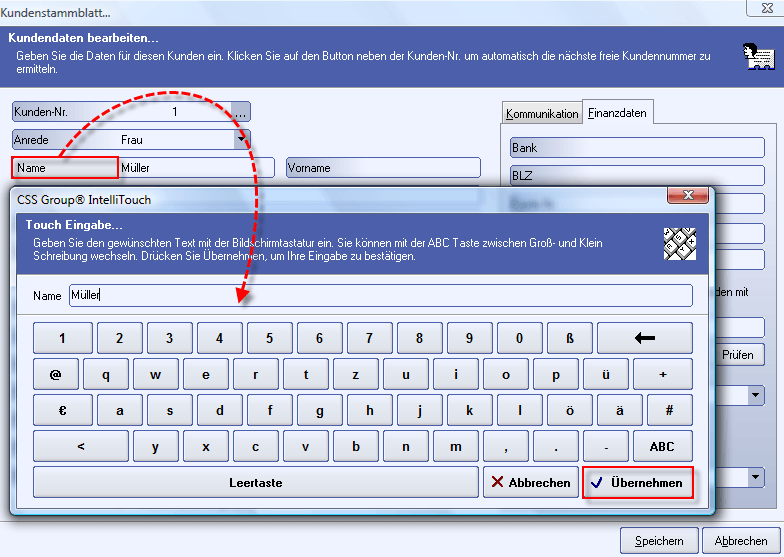Tap the @ key on keyboard
This screenshot has height=557, width=784.
[56, 374]
